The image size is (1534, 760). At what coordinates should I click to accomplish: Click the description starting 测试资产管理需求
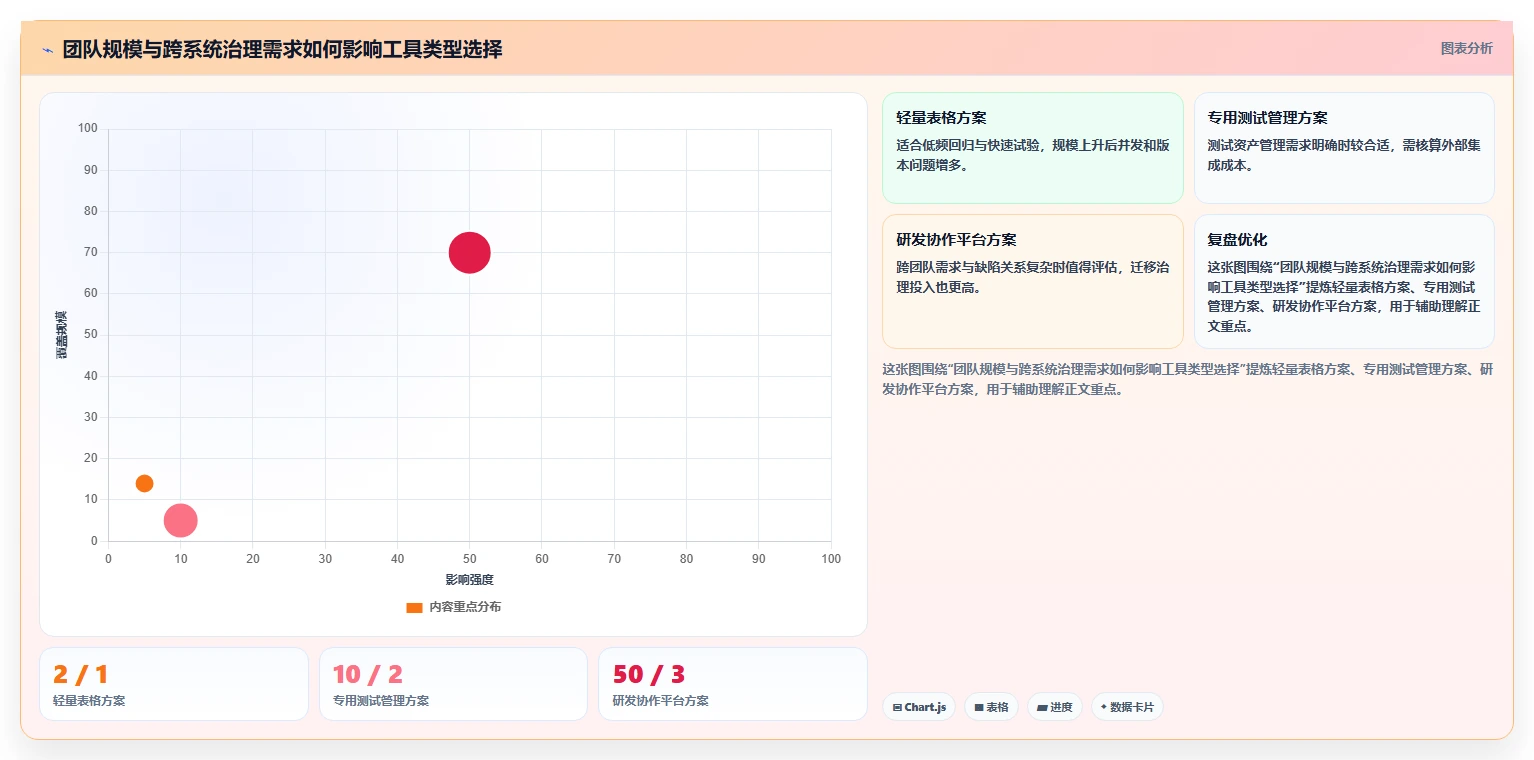pyautogui.click(x=1344, y=155)
